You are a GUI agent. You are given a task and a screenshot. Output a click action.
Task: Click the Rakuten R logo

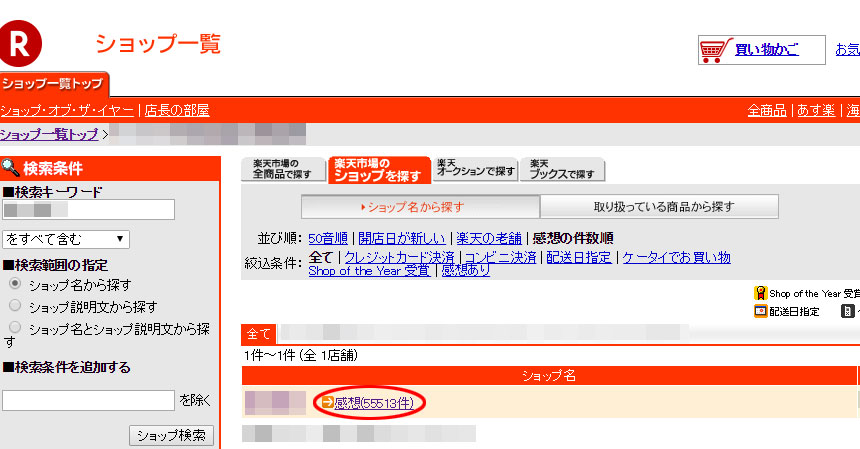(20, 43)
